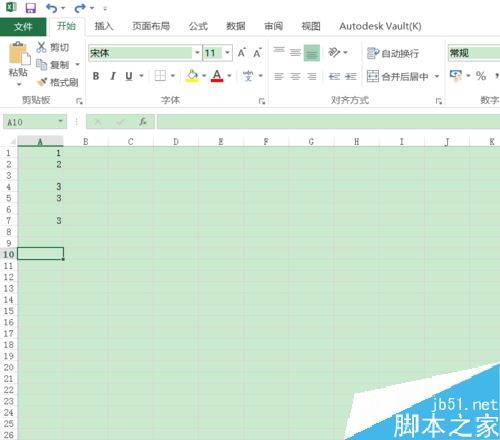The image size is (500, 440).
Task: Switch to the Review (审阅) tab
Action: (273, 26)
